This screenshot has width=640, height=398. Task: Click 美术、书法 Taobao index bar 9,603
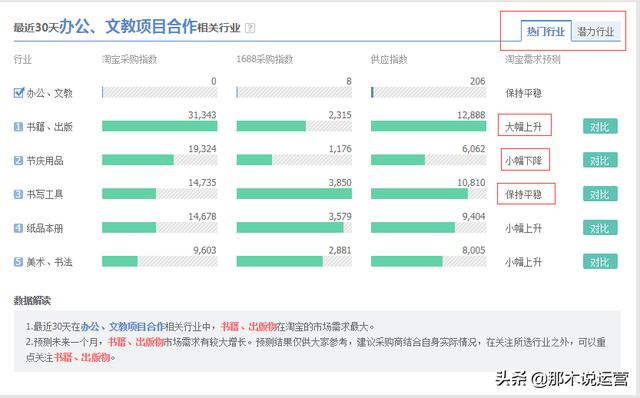click(x=160, y=261)
